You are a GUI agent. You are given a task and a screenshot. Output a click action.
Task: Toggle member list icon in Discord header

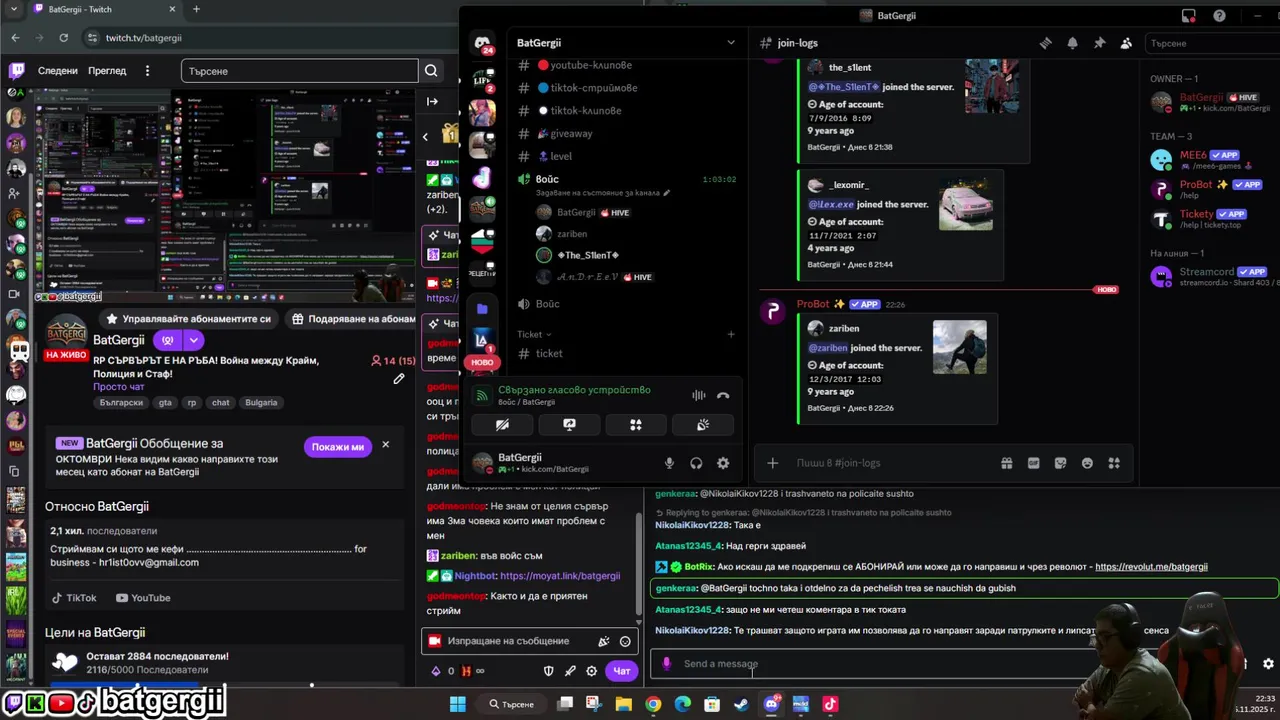point(1126,43)
